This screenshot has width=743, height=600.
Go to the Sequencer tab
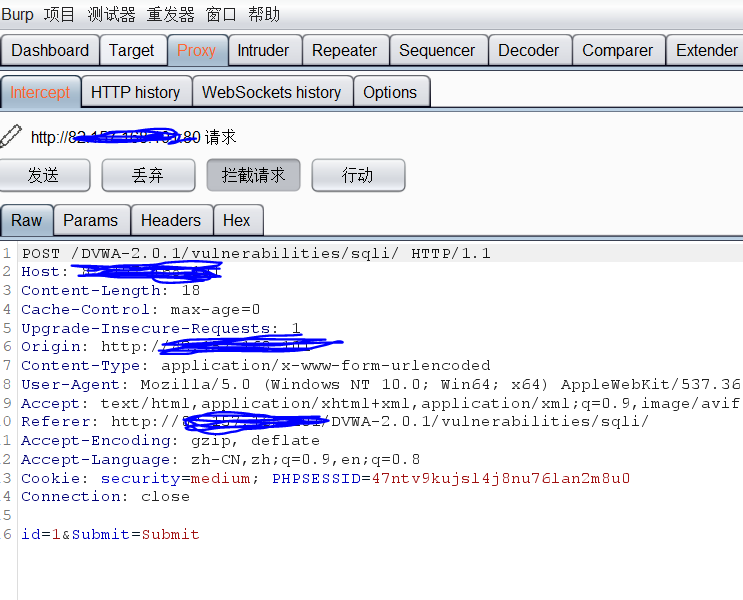(437, 50)
